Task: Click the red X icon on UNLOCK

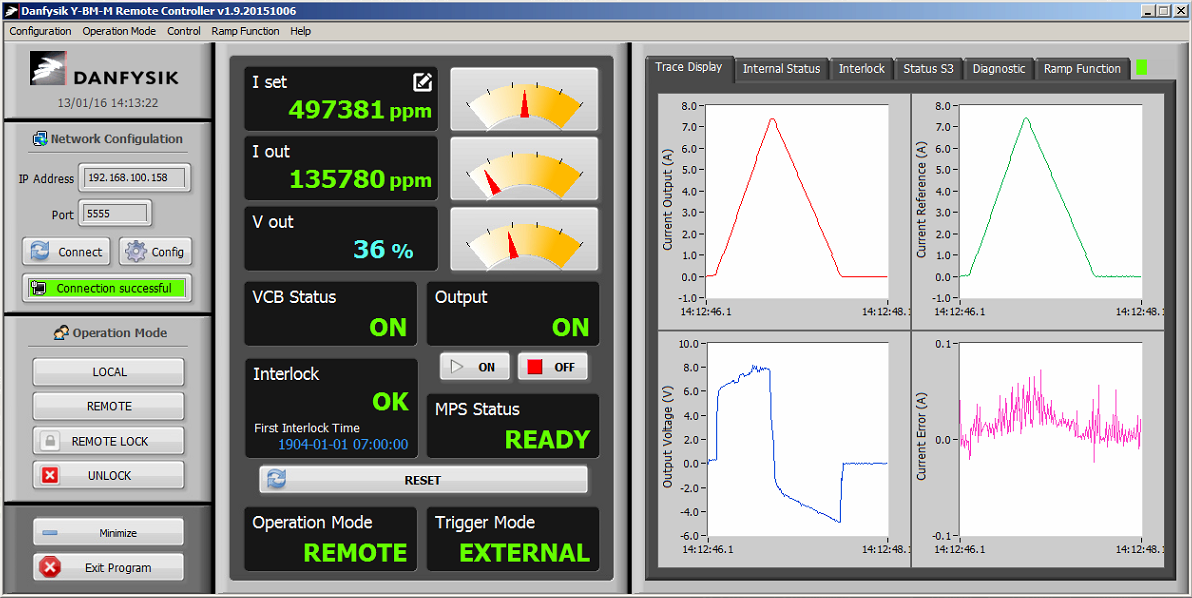Action: click(x=49, y=476)
